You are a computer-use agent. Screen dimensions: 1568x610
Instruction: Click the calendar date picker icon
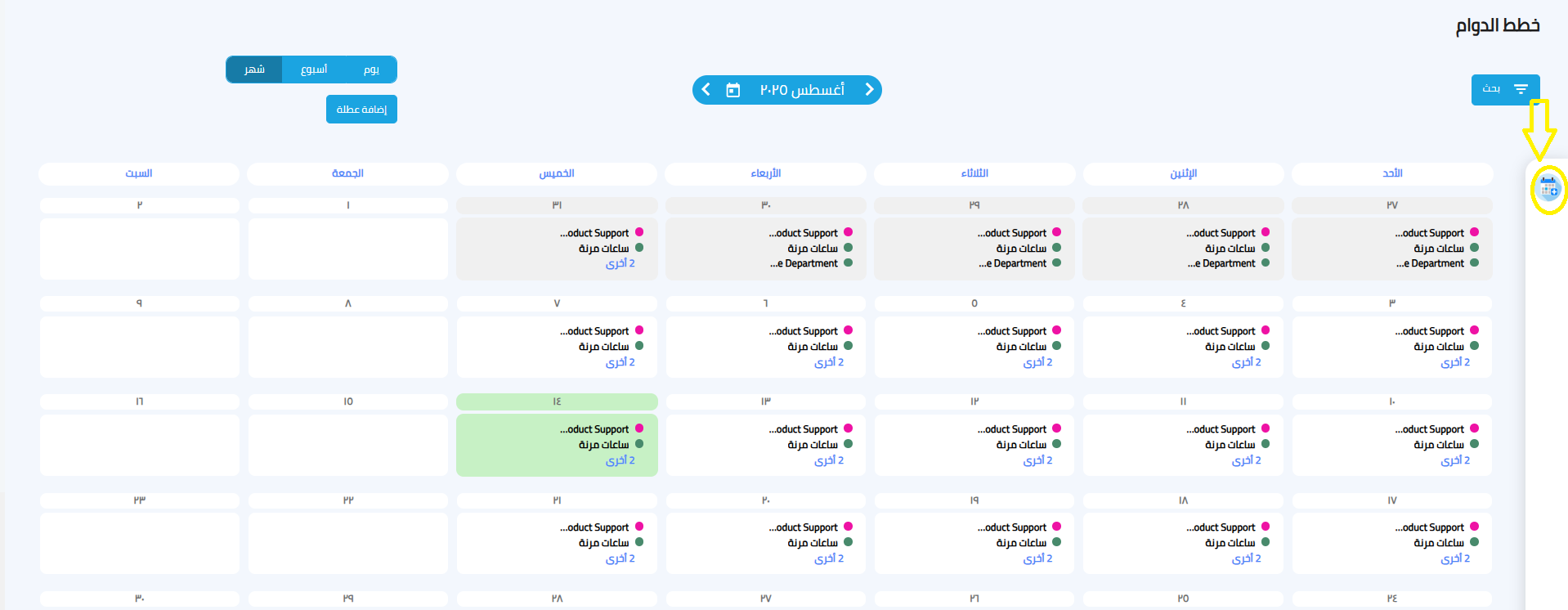pos(733,90)
